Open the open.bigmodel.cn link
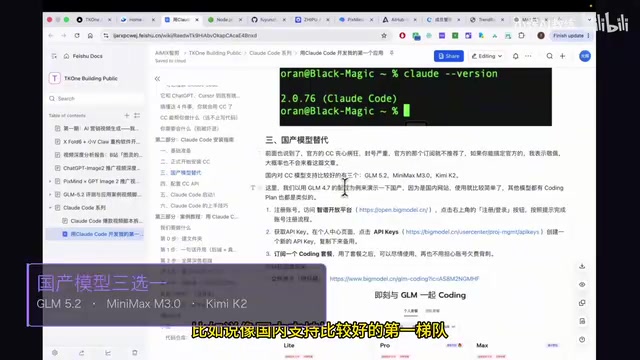Image resolution: width=640 pixels, height=360 pixels. click(x=393, y=210)
